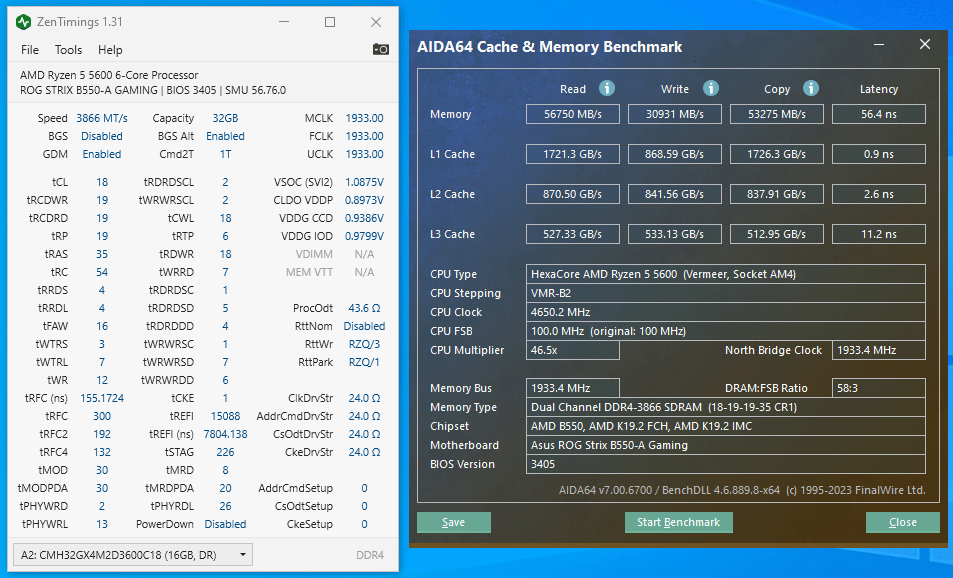This screenshot has height=578, width=953.
Task: Click Start Benchmark in AIDA64
Action: click(678, 522)
